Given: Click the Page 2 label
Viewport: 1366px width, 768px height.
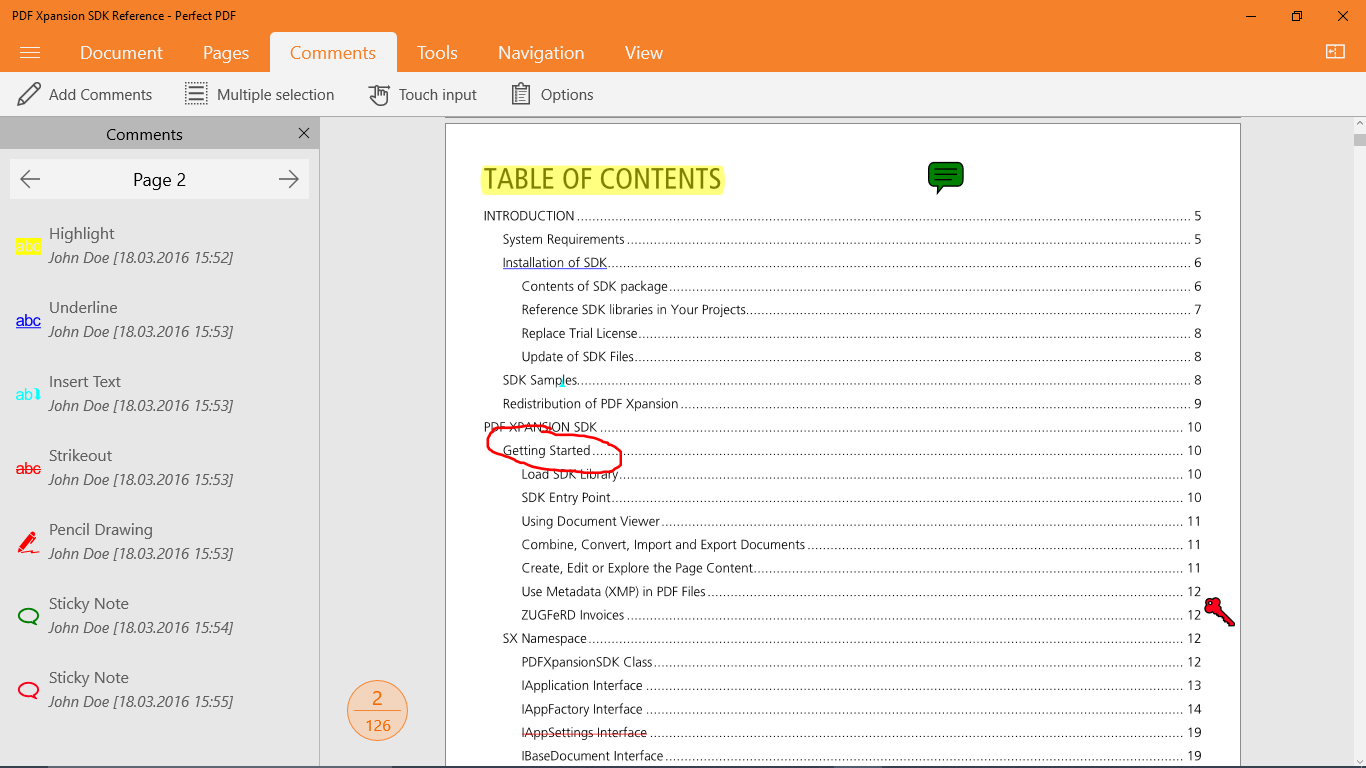Looking at the screenshot, I should point(159,180).
